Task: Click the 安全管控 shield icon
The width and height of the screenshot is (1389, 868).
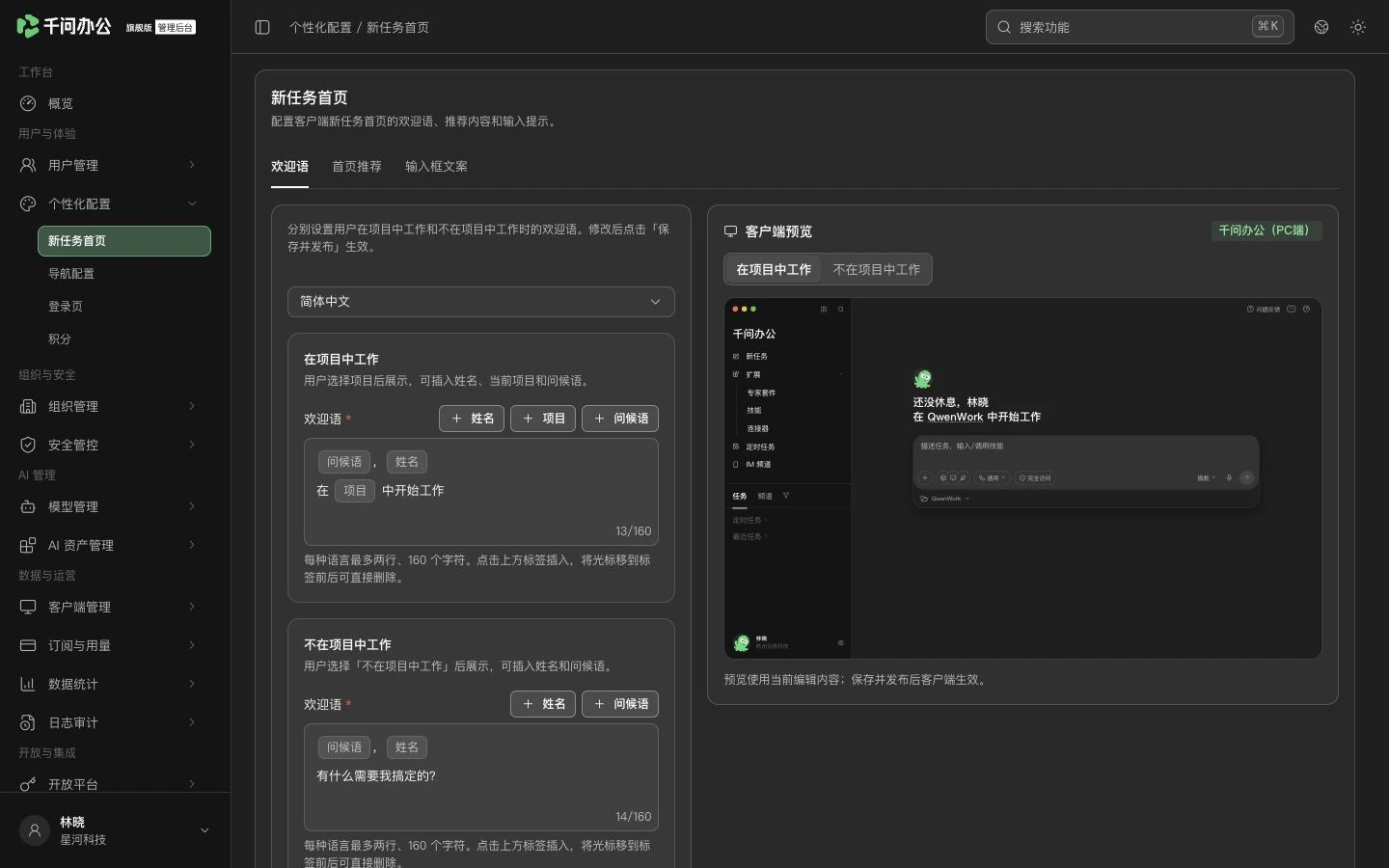Action: click(28, 445)
